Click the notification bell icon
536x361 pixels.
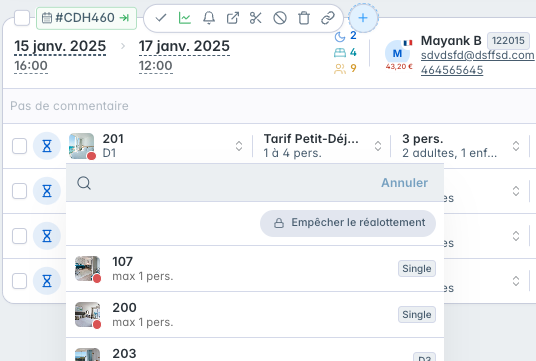pyautogui.click(x=209, y=18)
